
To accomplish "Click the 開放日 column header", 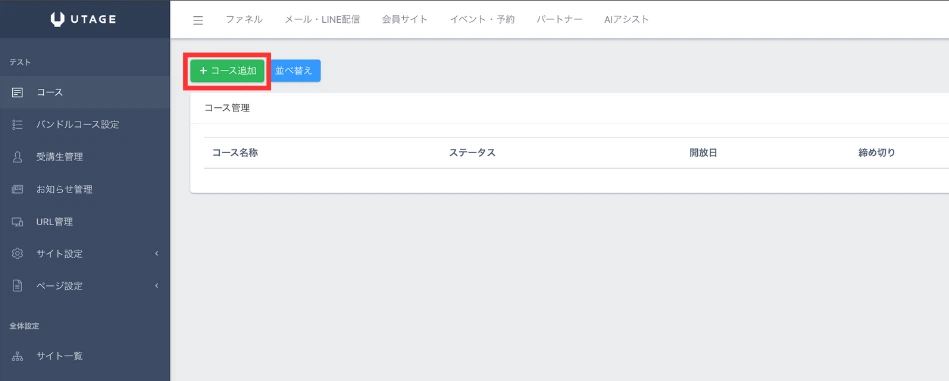I will coord(703,153).
